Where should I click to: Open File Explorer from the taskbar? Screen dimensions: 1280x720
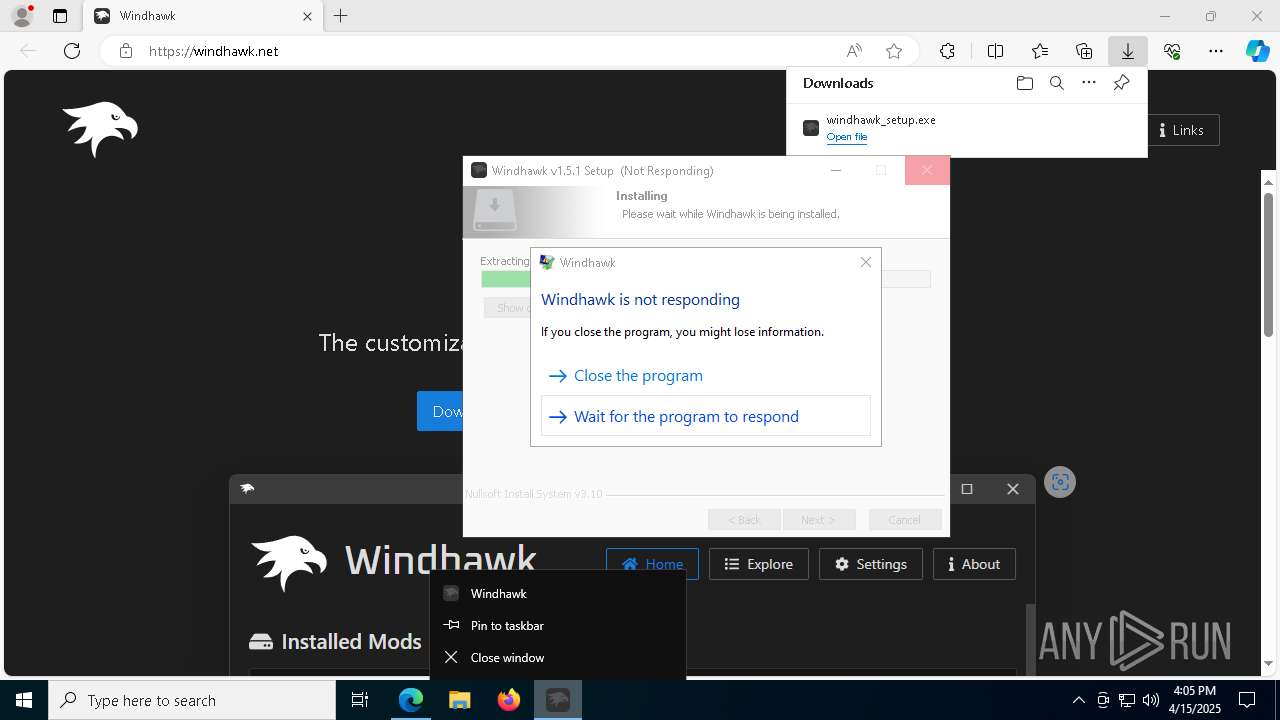[x=460, y=700]
